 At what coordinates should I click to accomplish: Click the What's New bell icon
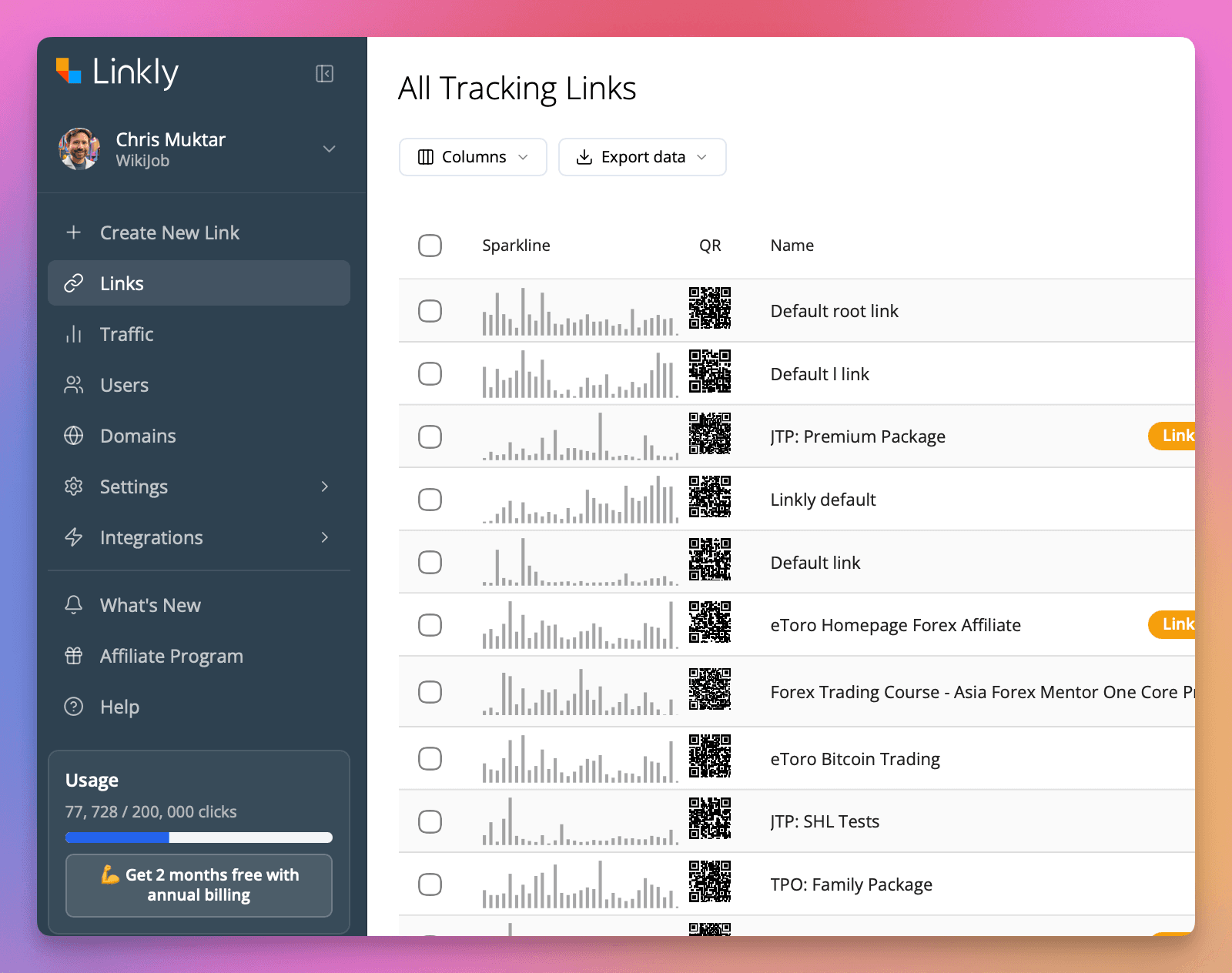(73, 605)
